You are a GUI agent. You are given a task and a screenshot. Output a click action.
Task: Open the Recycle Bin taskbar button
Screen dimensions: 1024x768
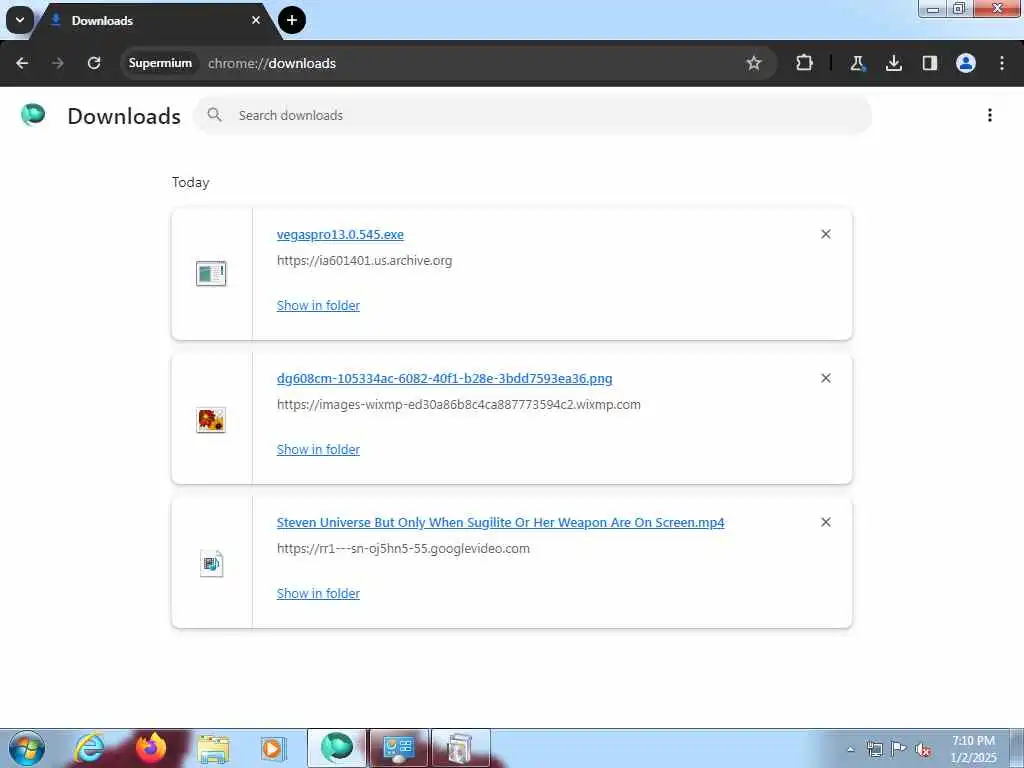click(461, 748)
